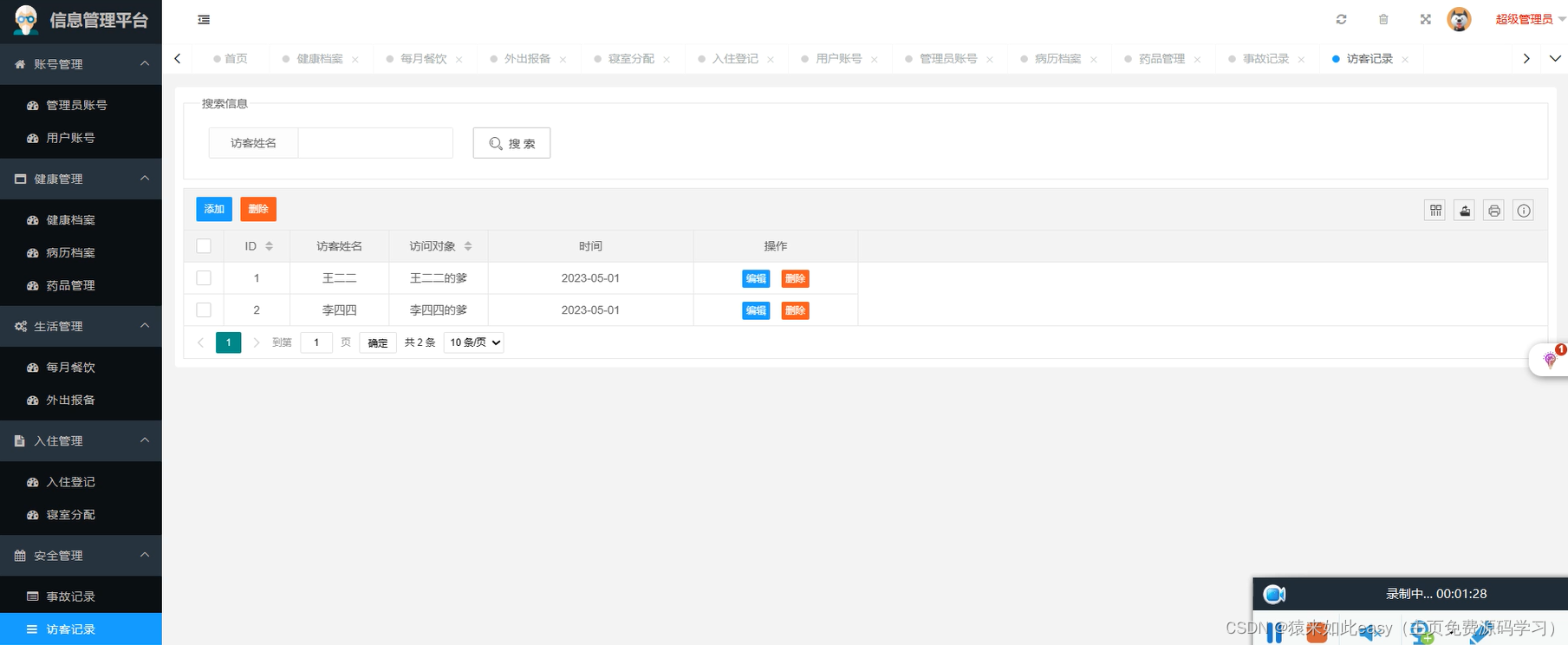Open the 10 条/页 page size dropdown
This screenshot has width=1568, height=645.
pos(473,342)
